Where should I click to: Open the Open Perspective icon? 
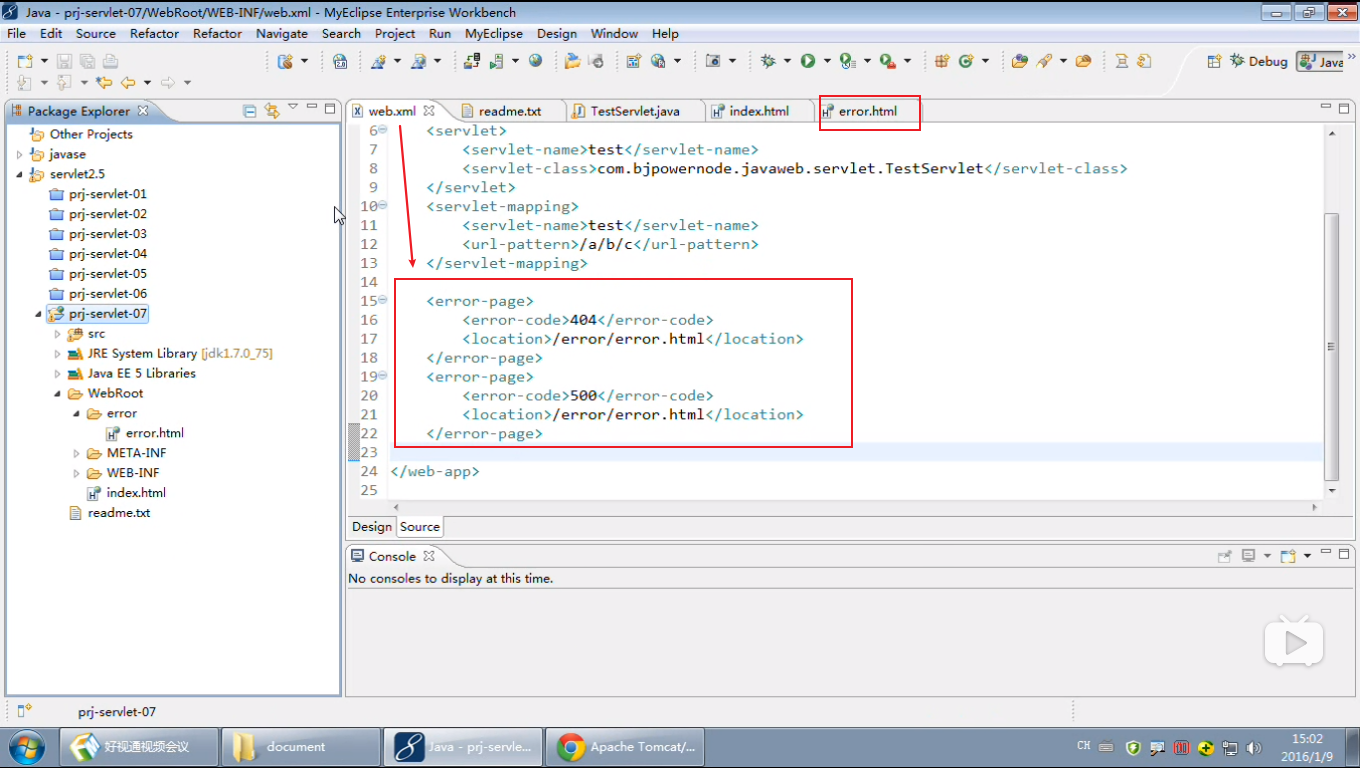(1214, 61)
